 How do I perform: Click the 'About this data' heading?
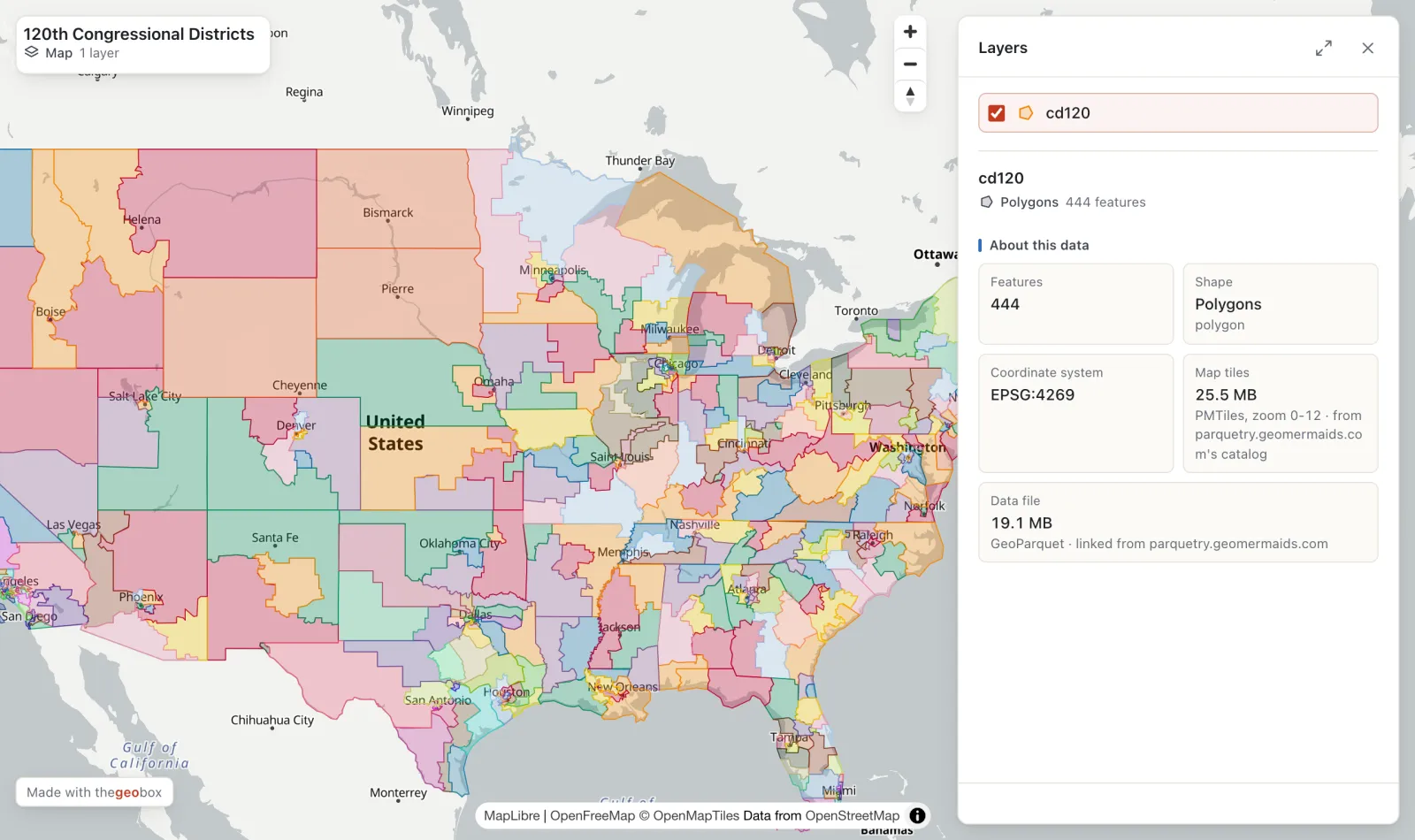[1039, 245]
